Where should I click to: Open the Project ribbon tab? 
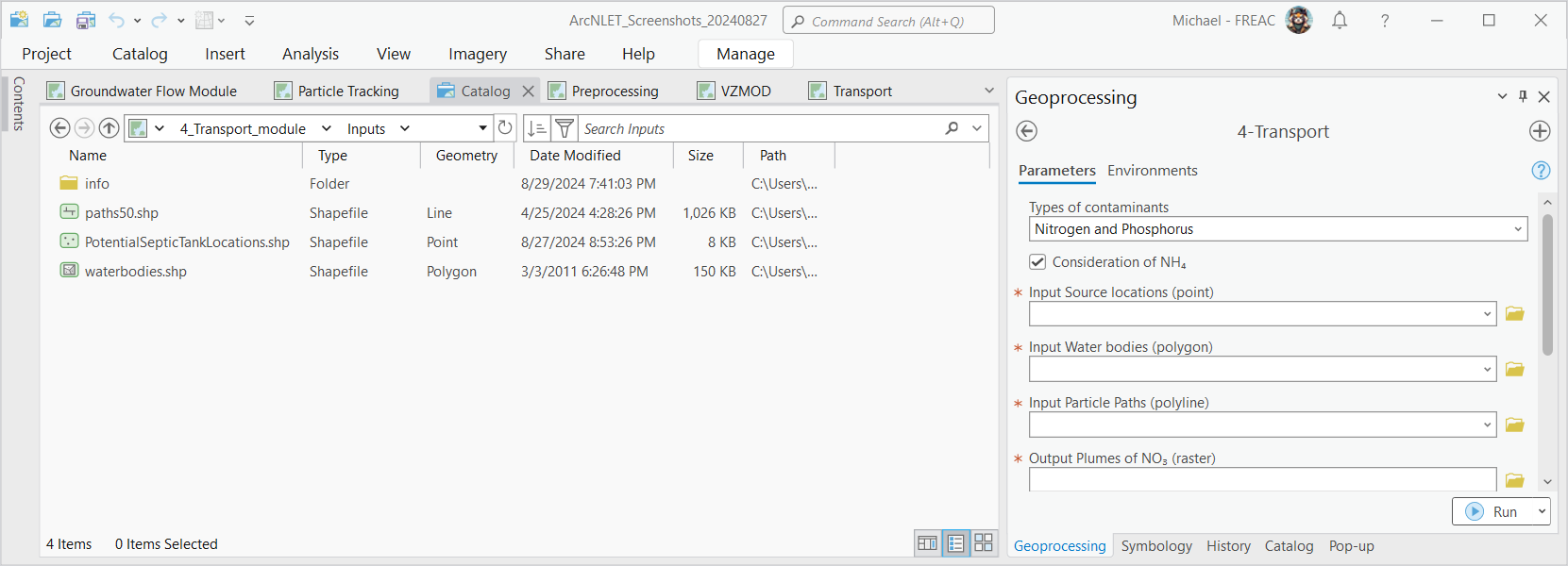point(46,54)
